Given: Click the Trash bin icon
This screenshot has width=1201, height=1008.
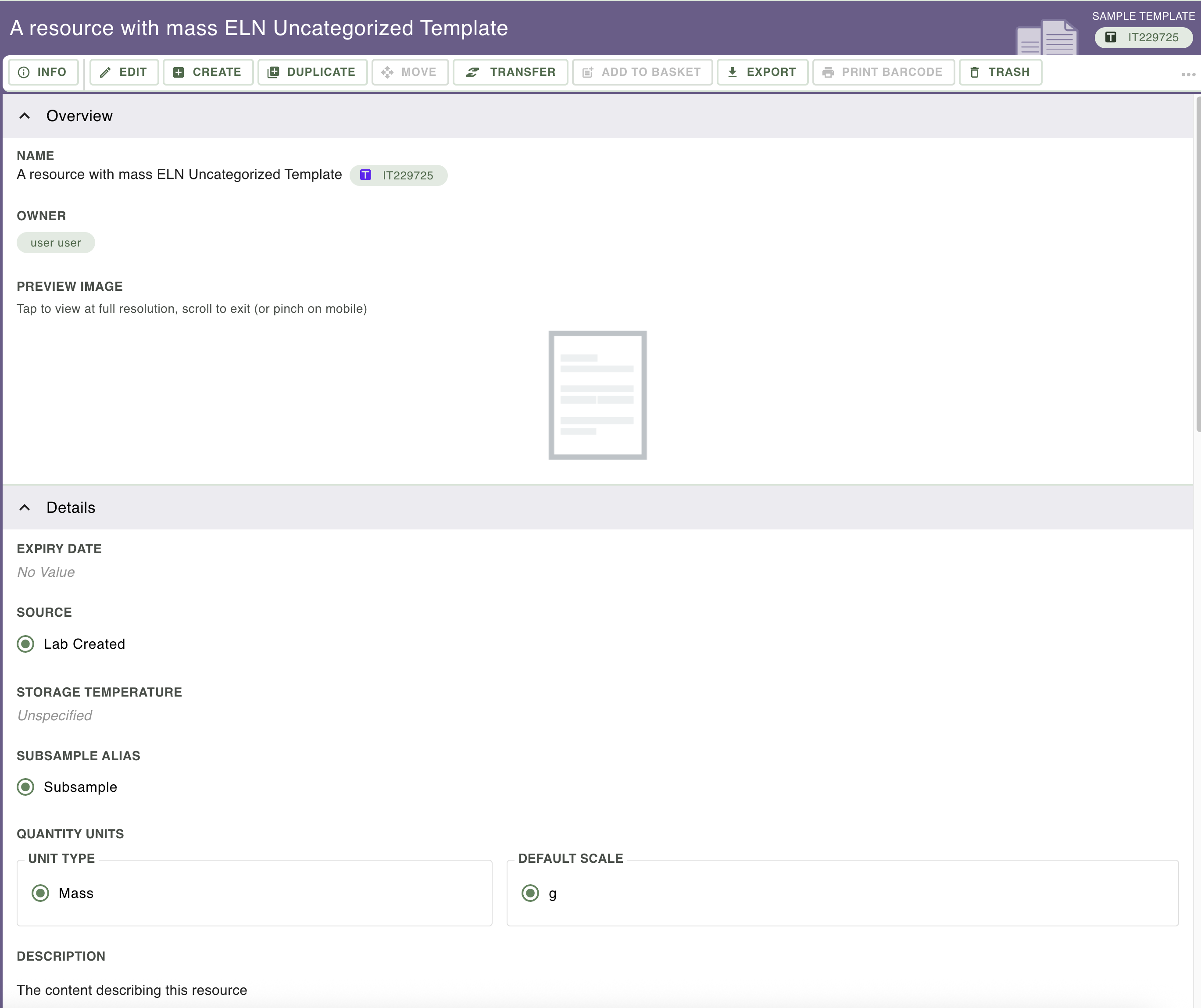Looking at the screenshot, I should [975, 72].
